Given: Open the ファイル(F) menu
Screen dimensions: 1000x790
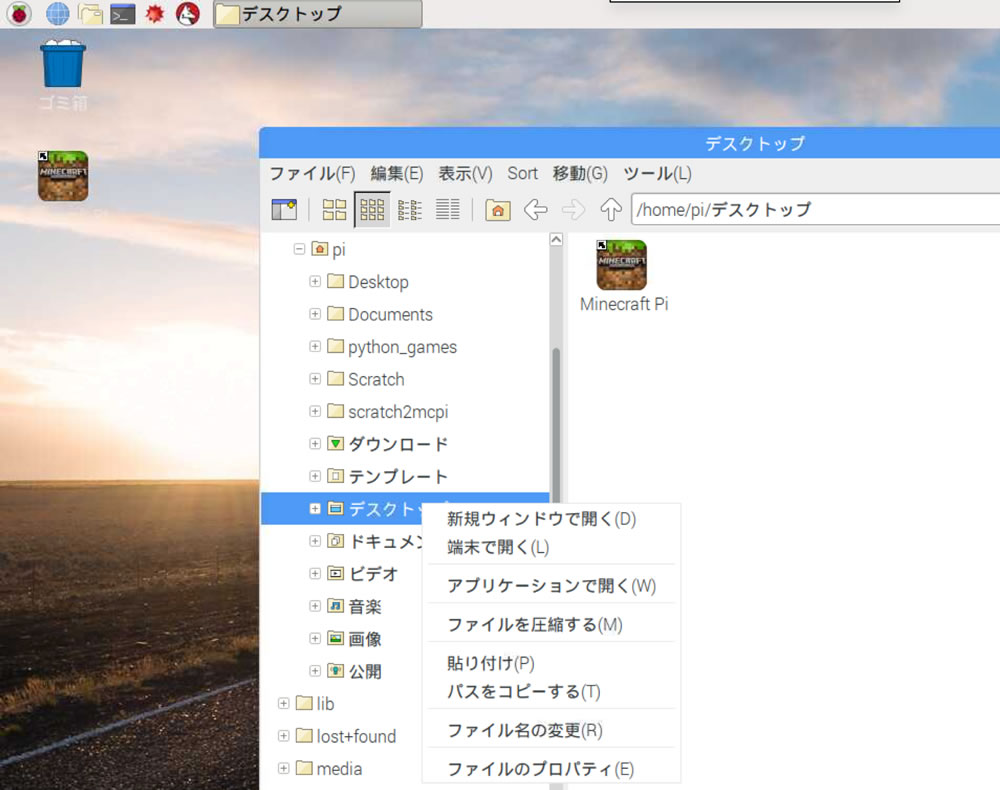Looking at the screenshot, I should (312, 173).
